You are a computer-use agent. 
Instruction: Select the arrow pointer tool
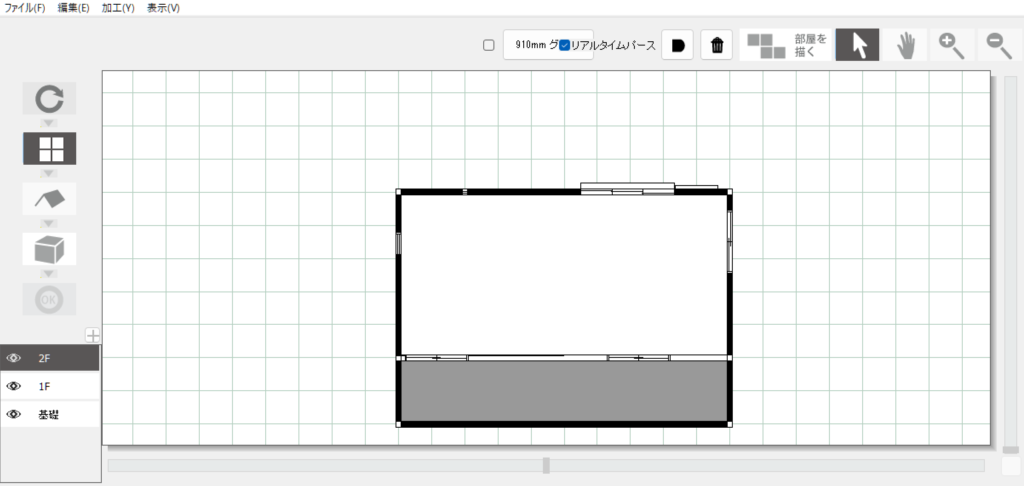click(857, 45)
